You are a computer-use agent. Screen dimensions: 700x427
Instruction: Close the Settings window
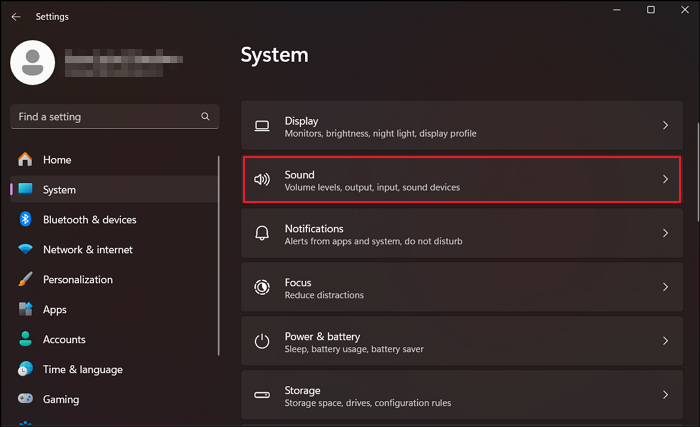coord(685,10)
